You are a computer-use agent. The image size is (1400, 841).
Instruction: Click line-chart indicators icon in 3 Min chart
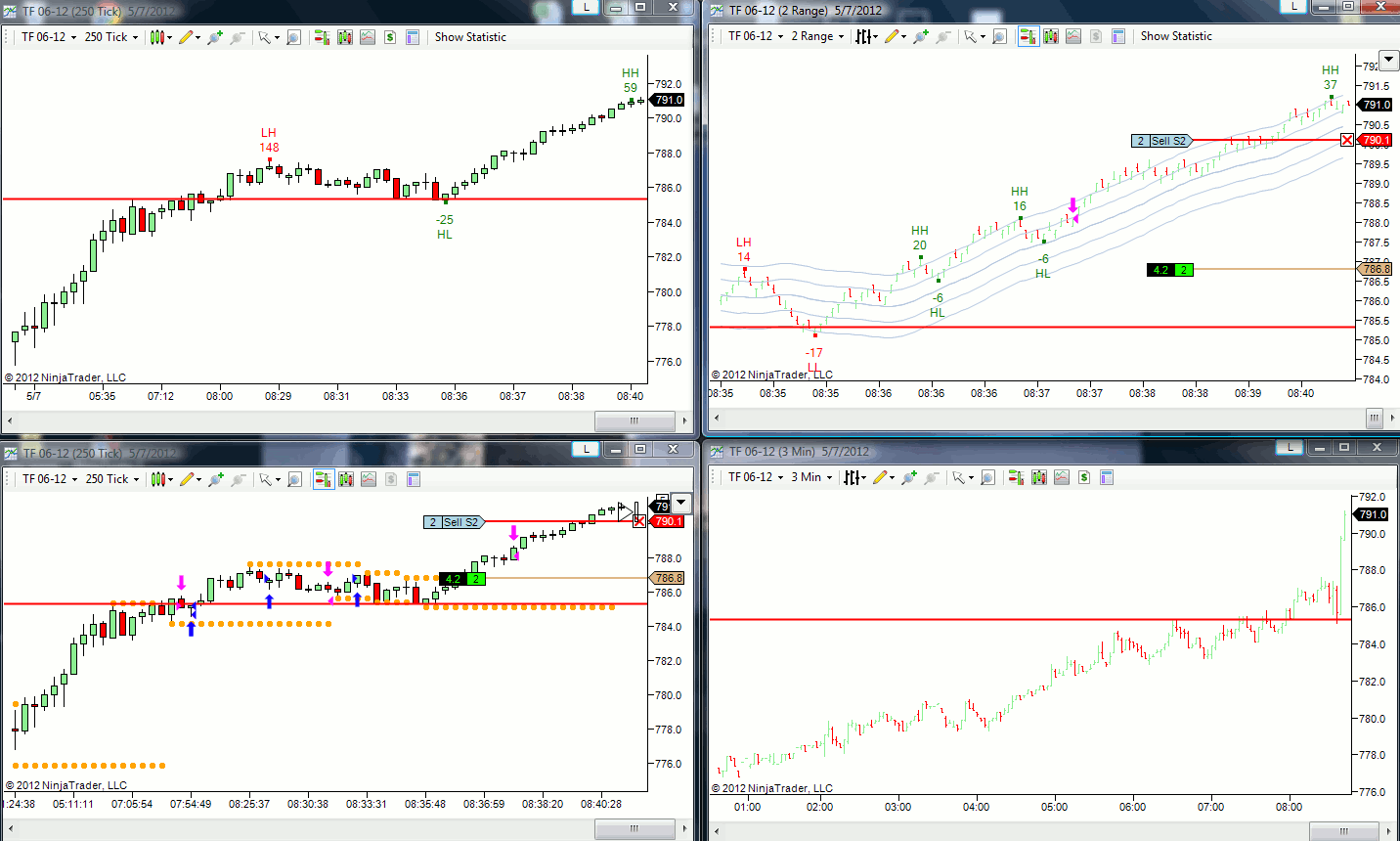(x=1062, y=477)
